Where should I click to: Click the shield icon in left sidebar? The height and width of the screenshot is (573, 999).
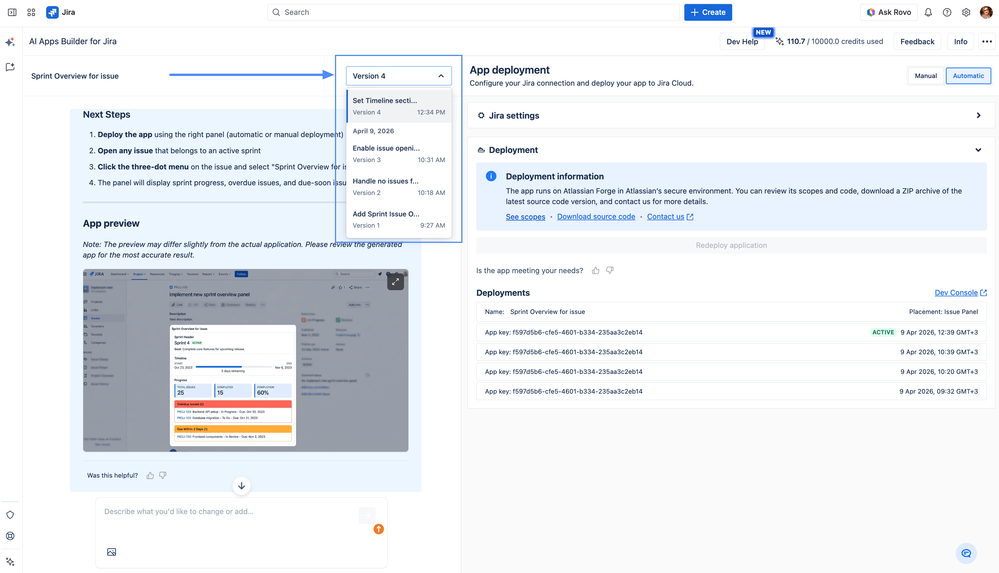pos(10,515)
